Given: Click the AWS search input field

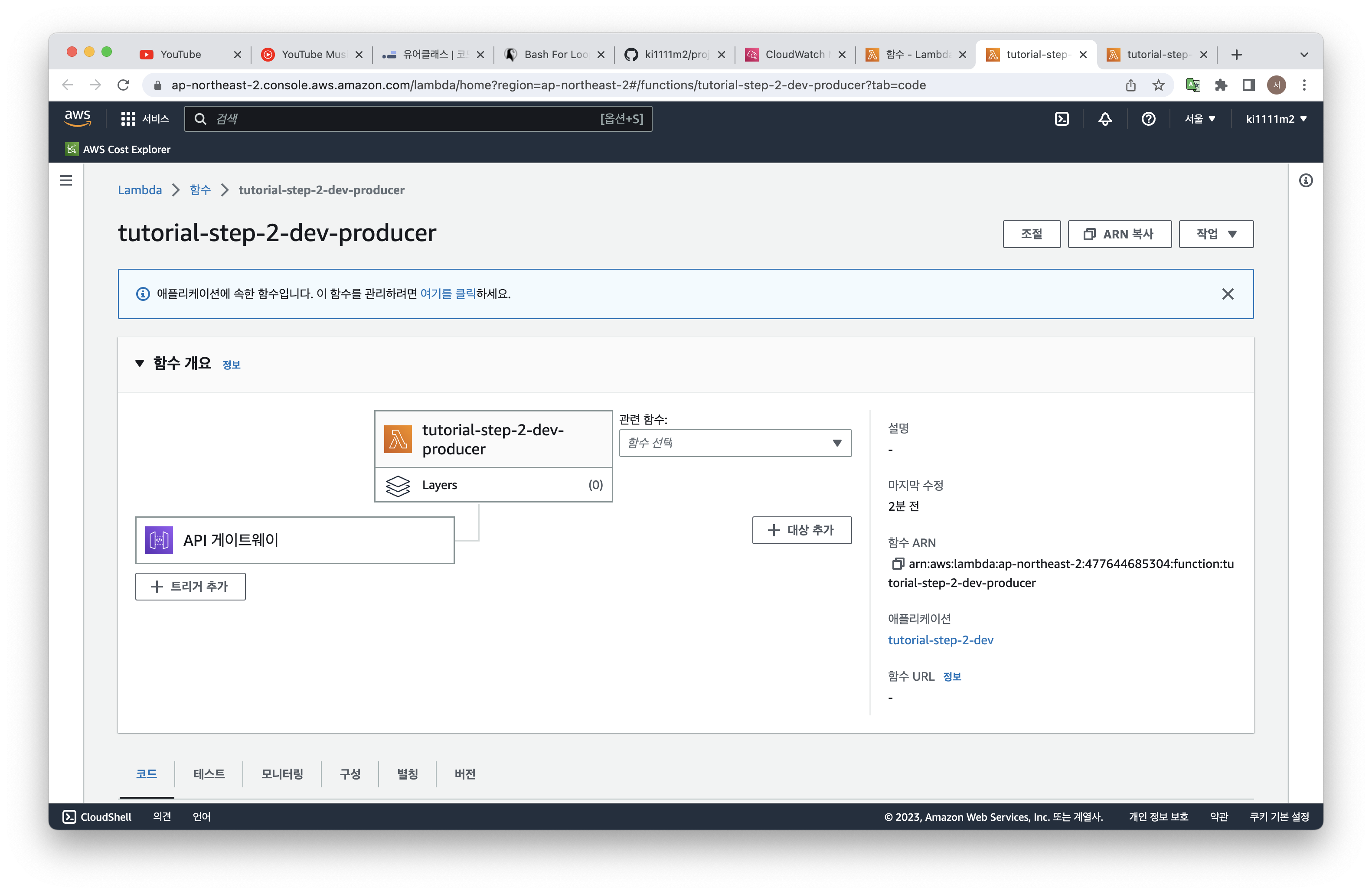Looking at the screenshot, I should pos(404,119).
